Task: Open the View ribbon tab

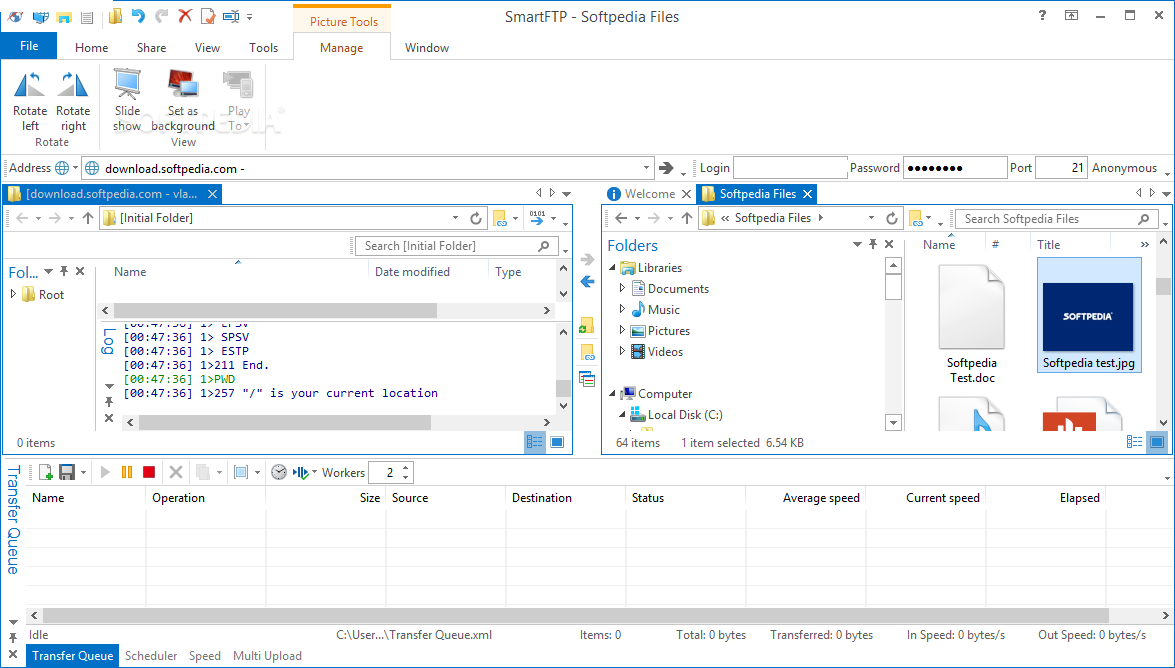Action: pyautogui.click(x=208, y=47)
